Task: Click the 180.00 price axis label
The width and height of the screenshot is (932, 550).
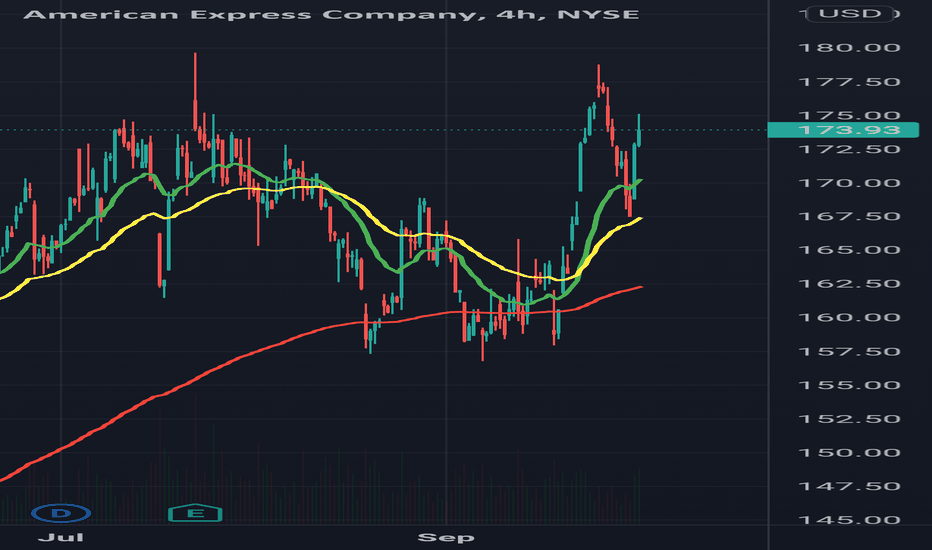Action: point(849,48)
